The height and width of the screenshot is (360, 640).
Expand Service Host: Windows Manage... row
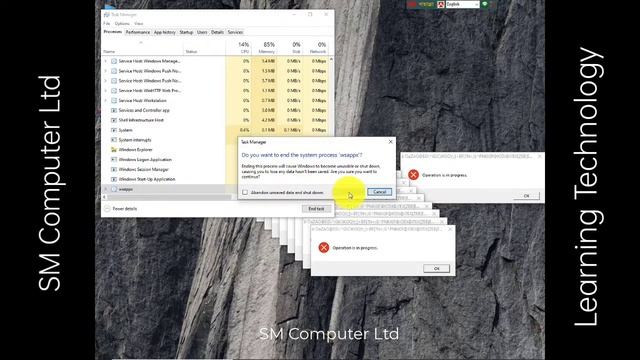[106, 61]
